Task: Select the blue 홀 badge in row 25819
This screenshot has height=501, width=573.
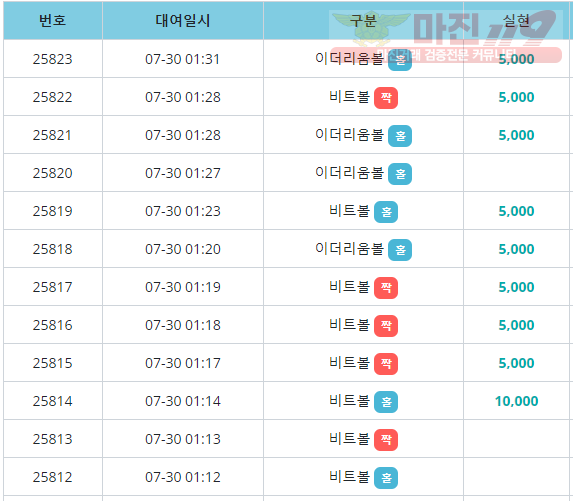Action: tap(386, 212)
